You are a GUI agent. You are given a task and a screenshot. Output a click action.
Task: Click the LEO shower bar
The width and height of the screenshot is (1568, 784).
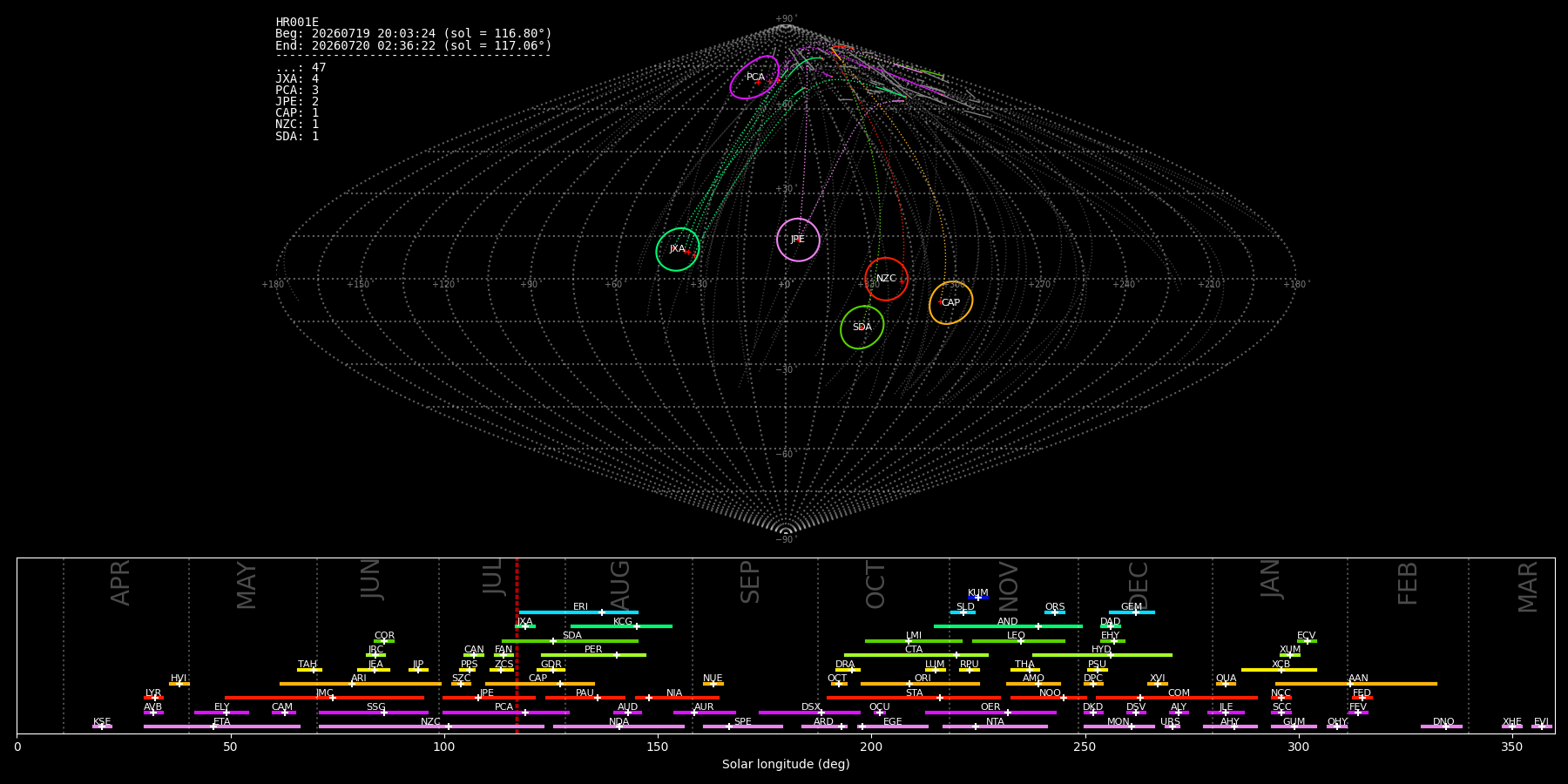click(x=1018, y=641)
